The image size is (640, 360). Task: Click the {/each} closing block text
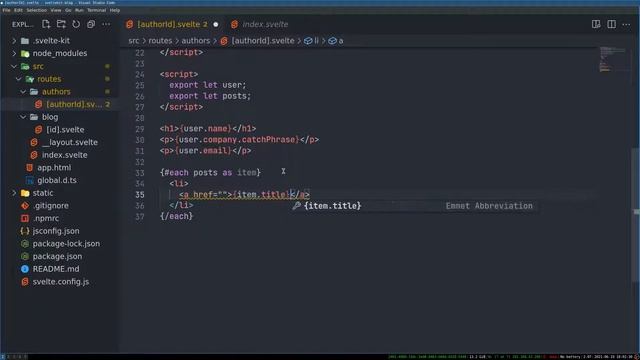(176, 216)
